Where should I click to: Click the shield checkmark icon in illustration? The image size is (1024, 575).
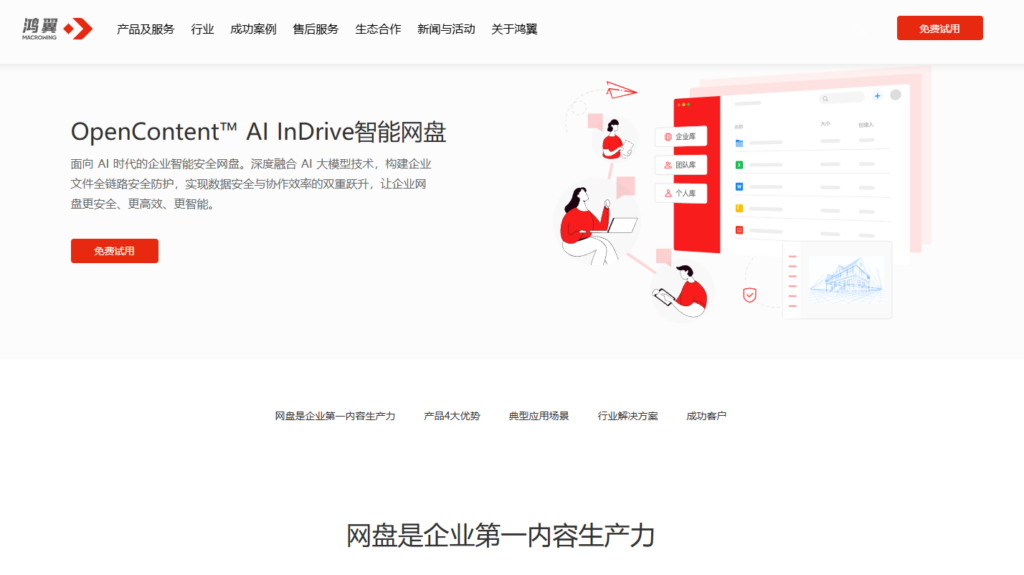(x=750, y=295)
